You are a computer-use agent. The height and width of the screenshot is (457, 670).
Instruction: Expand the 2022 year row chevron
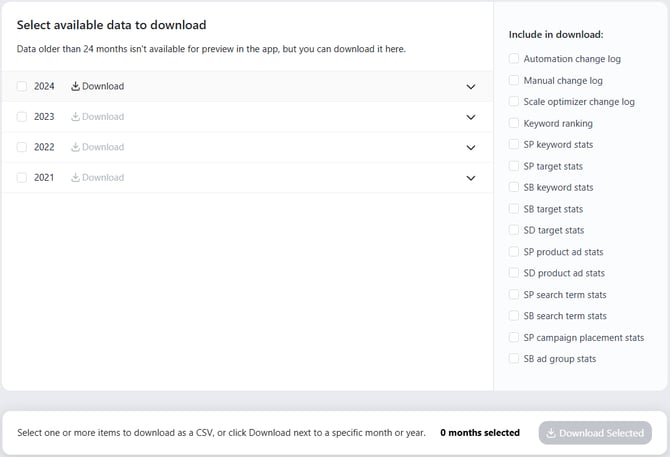(x=470, y=147)
